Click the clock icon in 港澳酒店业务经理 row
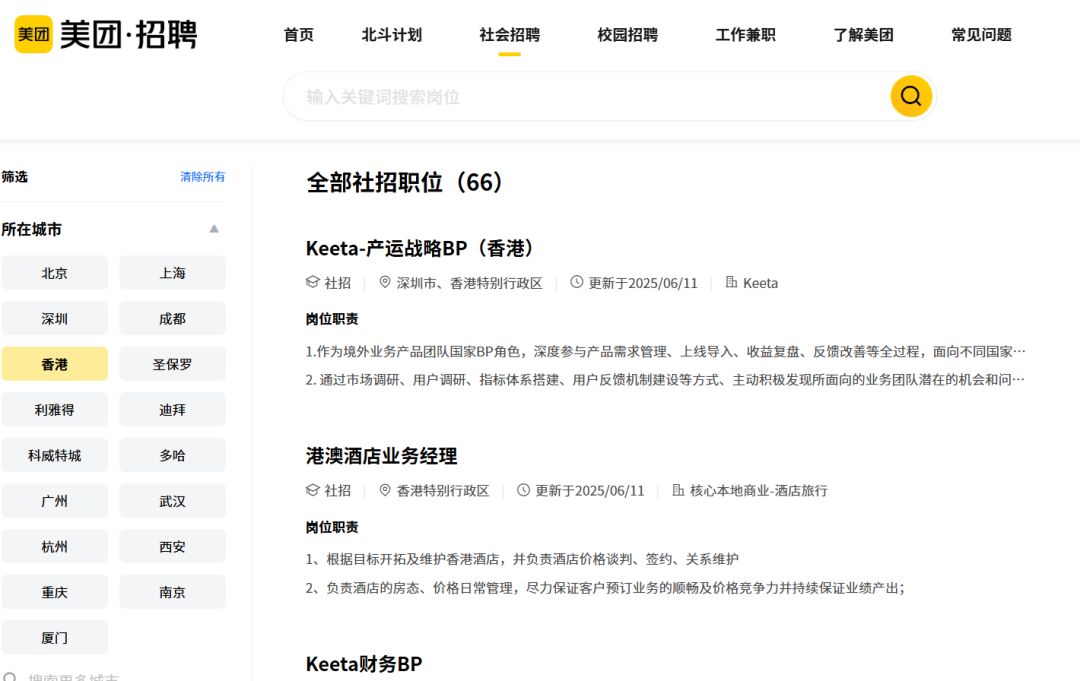This screenshot has width=1080, height=681. 523,490
